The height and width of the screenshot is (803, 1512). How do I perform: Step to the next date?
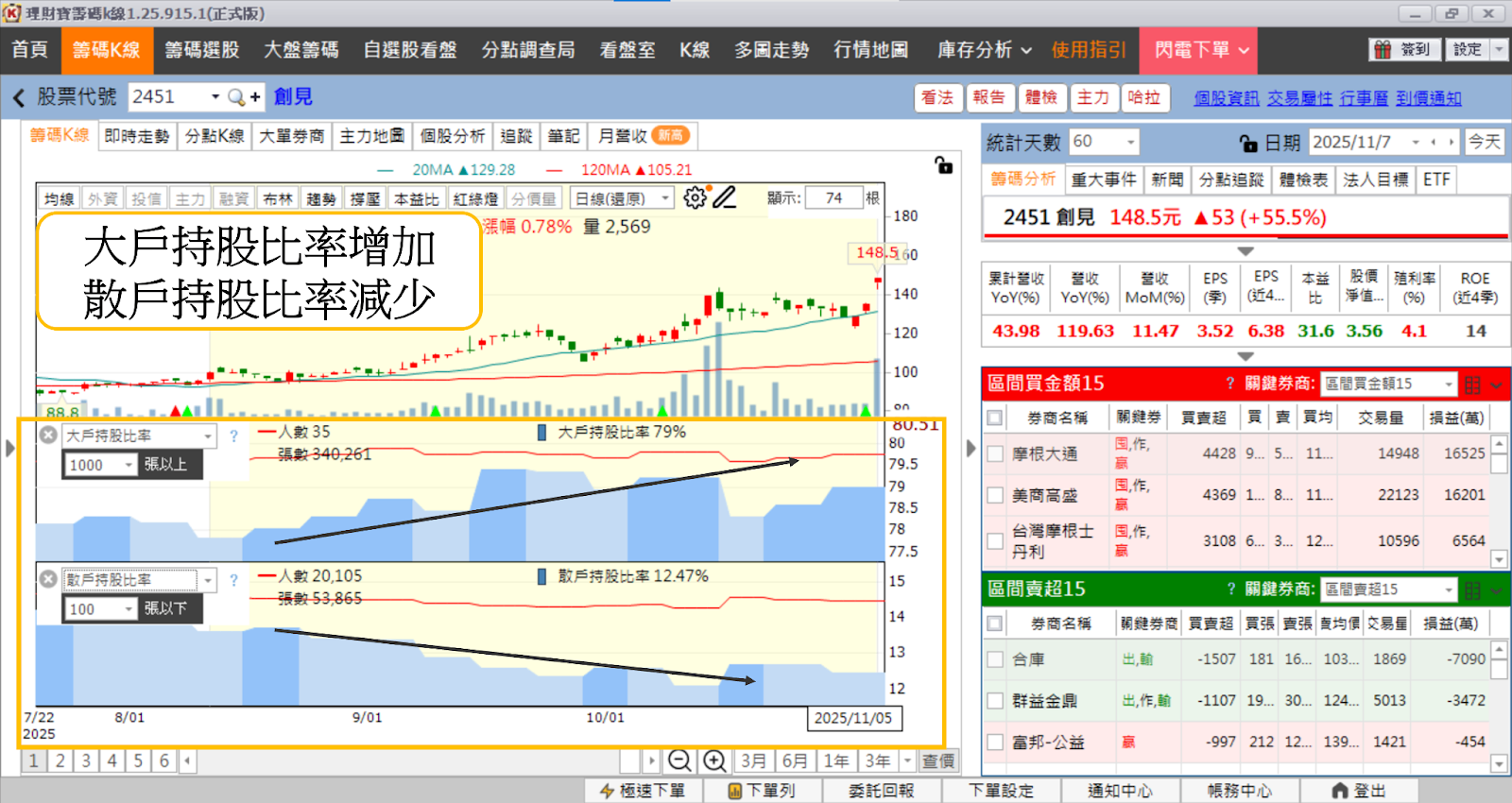1451,143
